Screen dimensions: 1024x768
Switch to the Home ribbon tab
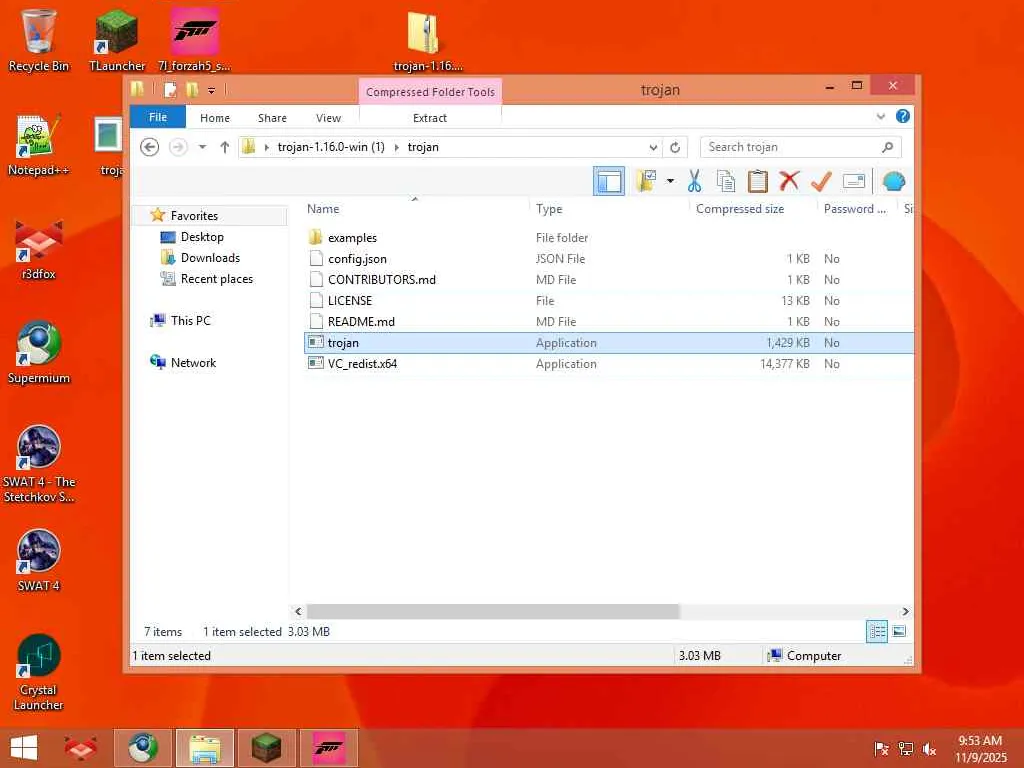215,118
